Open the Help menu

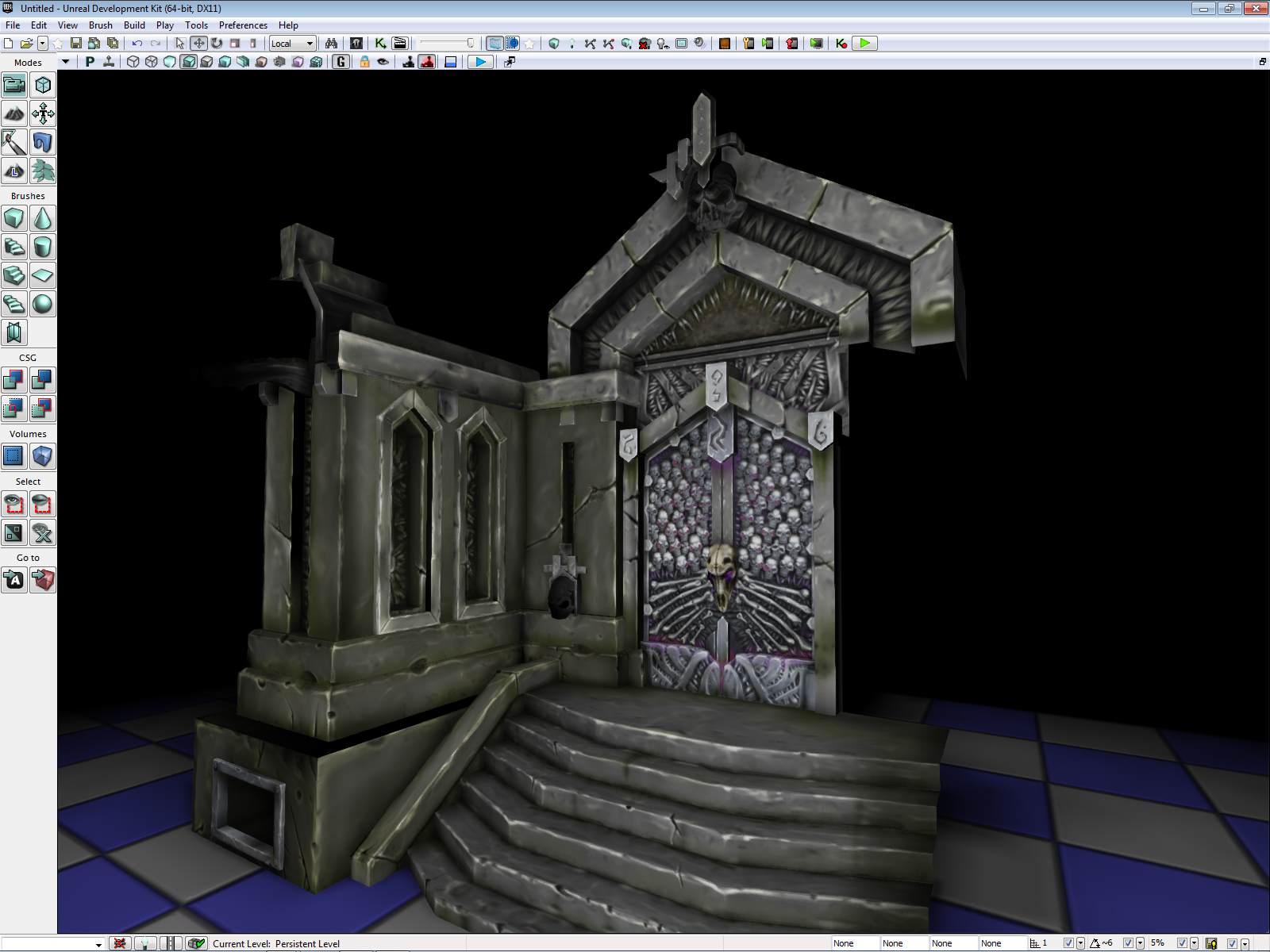[288, 25]
